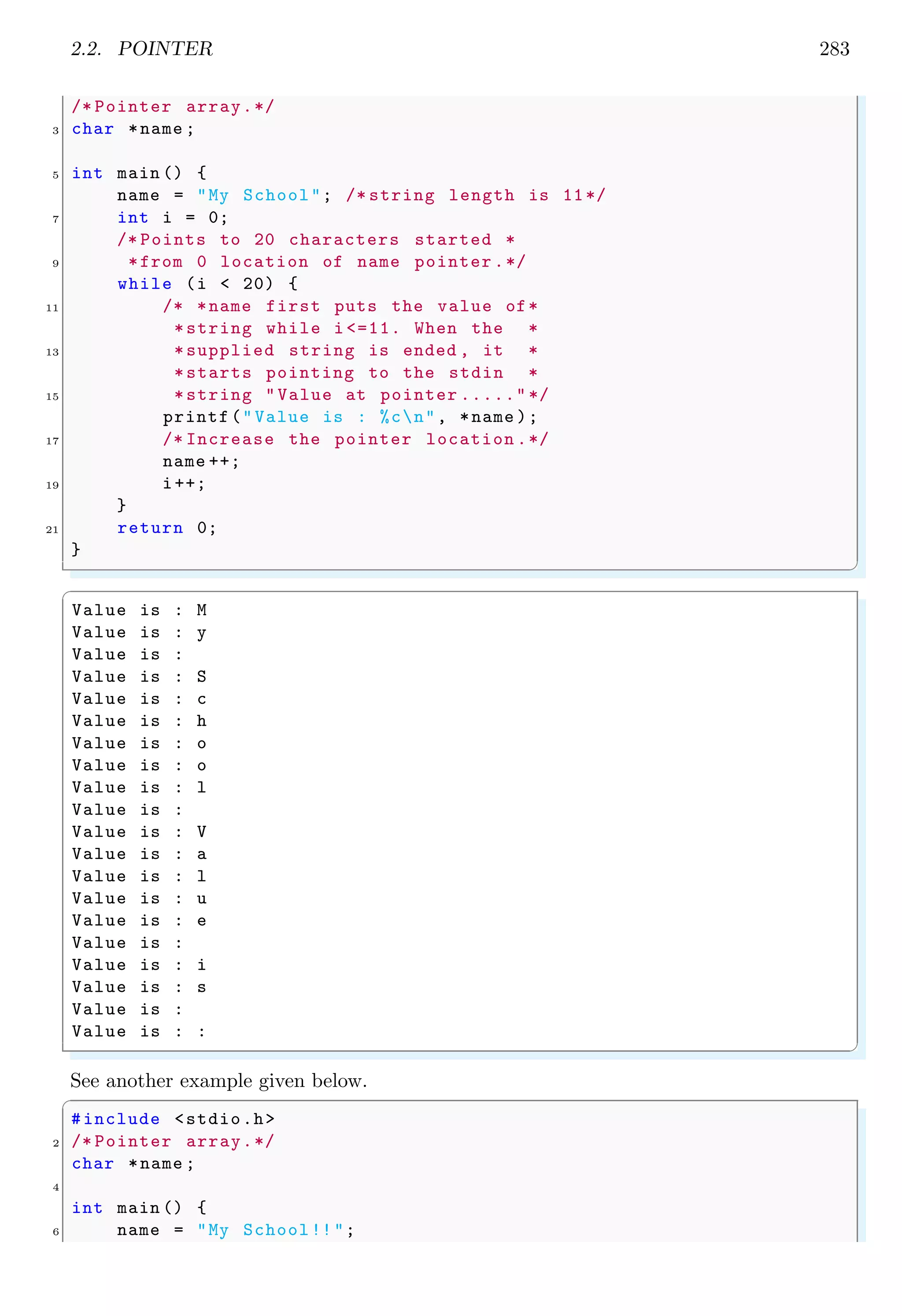Click the output line 'Value is : V'
The height and width of the screenshot is (1316, 902).
(x=139, y=832)
